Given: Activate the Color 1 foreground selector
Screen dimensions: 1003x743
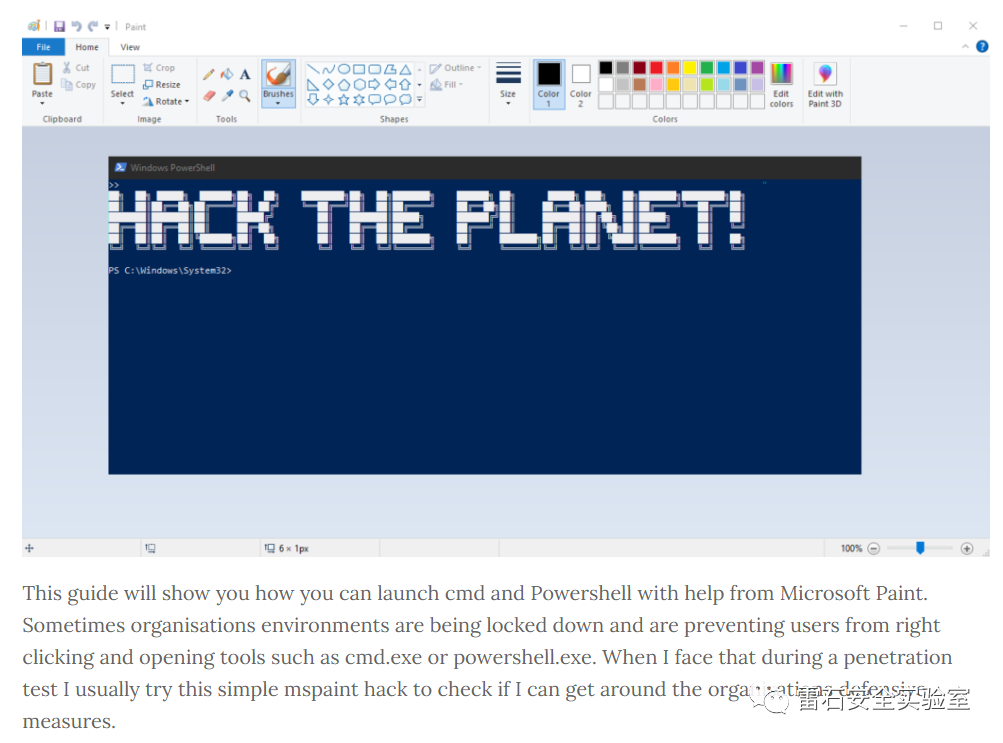Looking at the screenshot, I should click(x=549, y=84).
